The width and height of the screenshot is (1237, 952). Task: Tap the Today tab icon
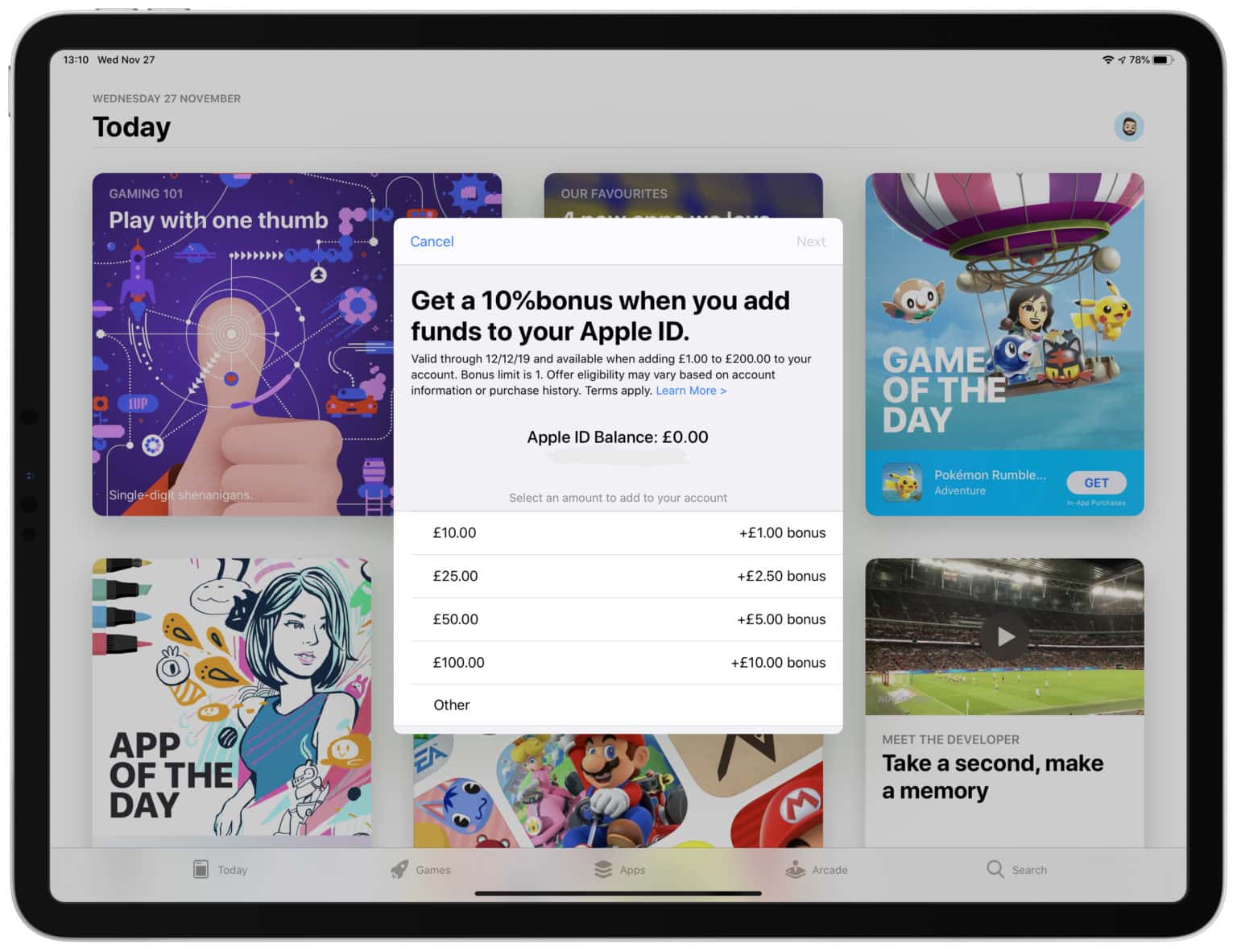[201, 869]
